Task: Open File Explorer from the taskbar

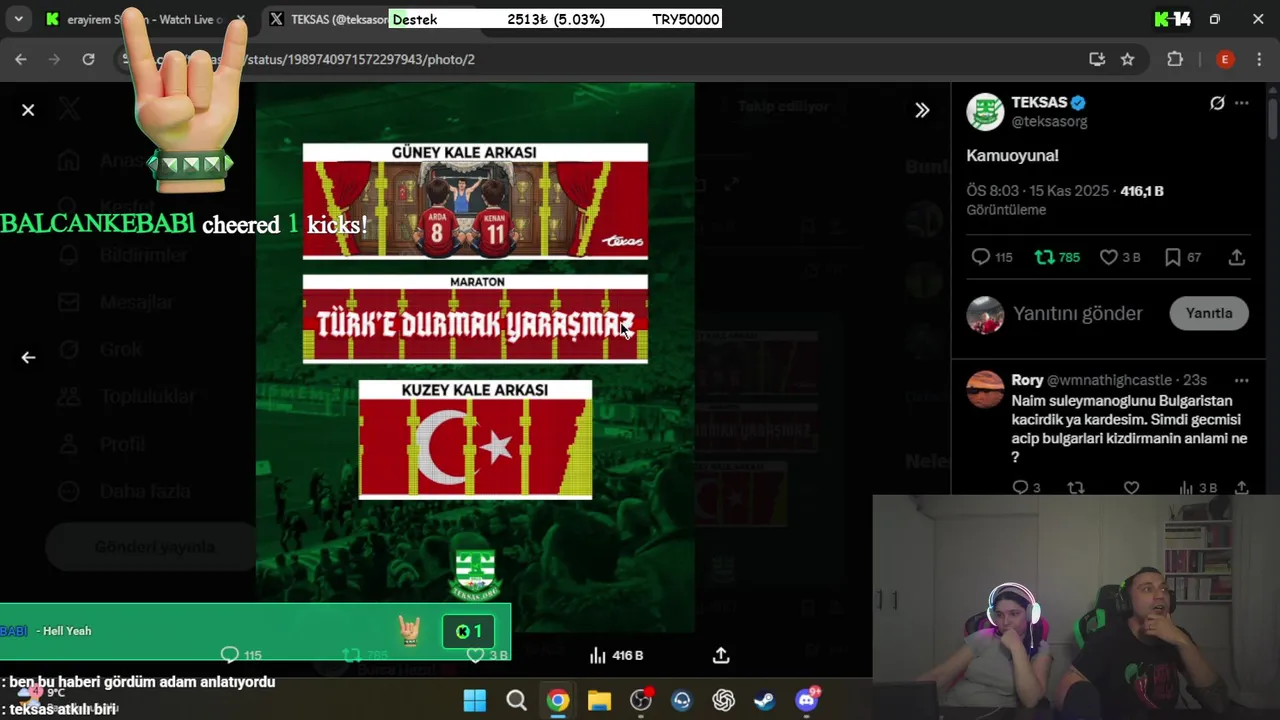Action: (x=599, y=700)
